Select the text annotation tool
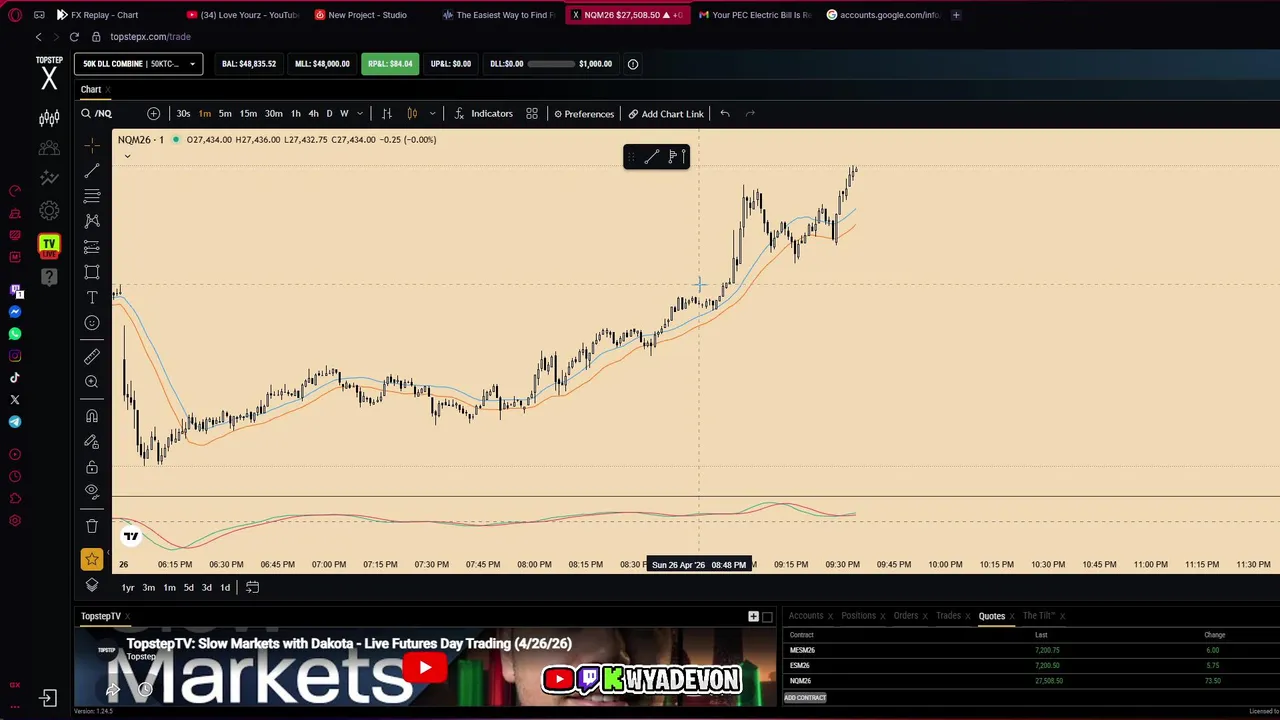 92,298
